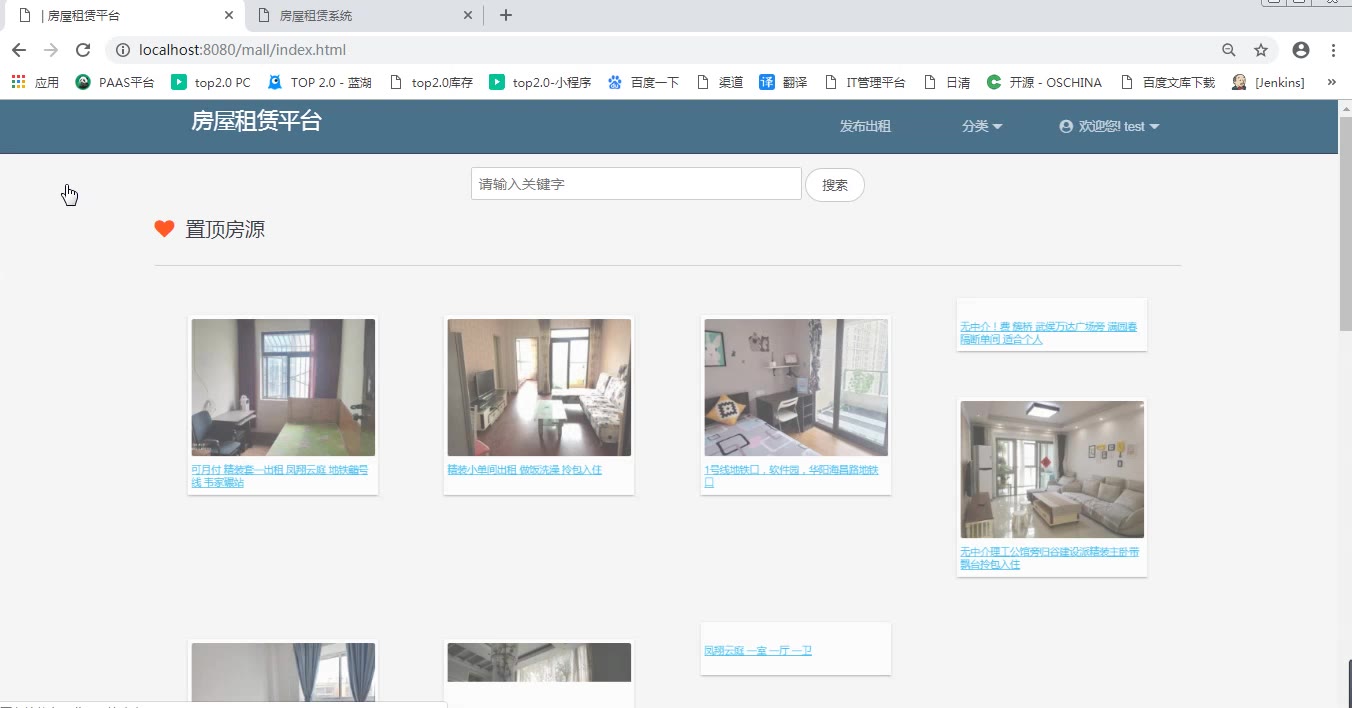Switch to the 房屋租赁系统 tab

(x=364, y=15)
